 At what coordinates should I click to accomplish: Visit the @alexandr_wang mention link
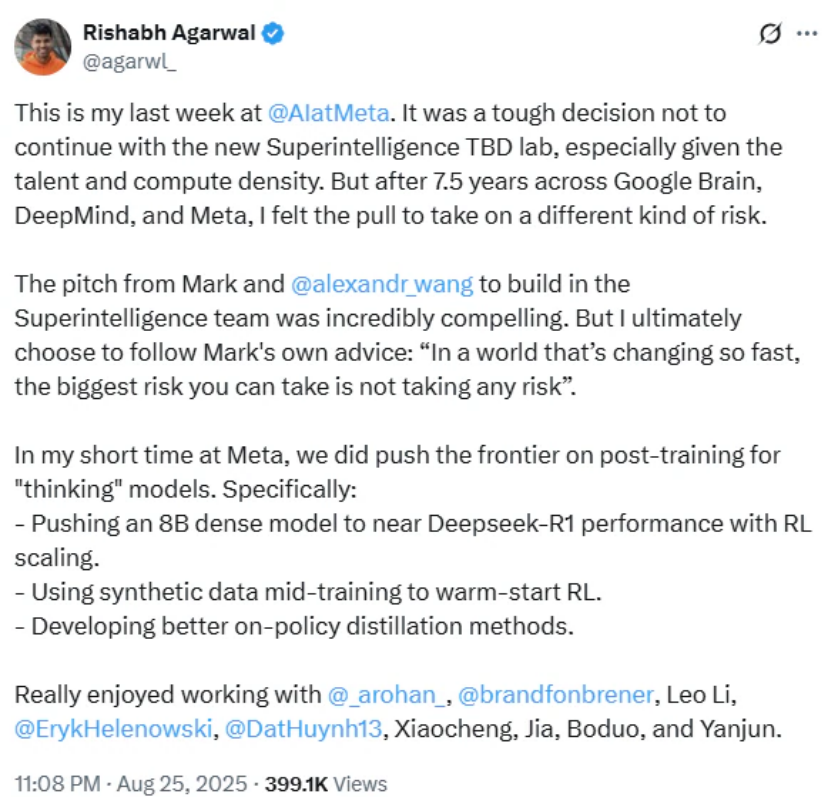click(x=382, y=283)
